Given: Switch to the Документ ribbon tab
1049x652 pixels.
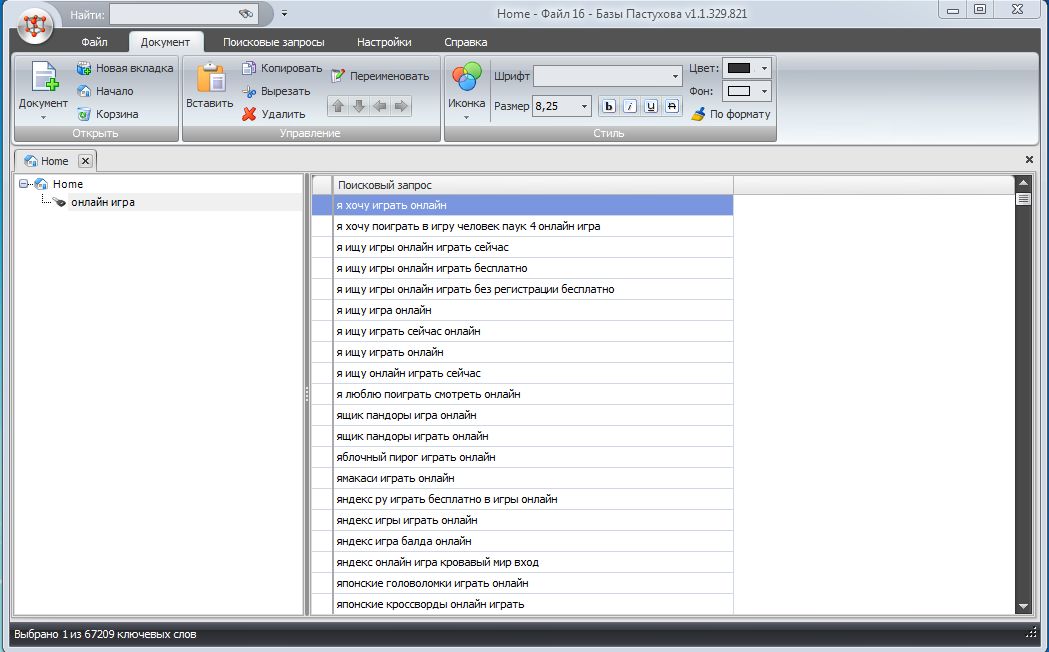Looking at the screenshot, I should 165,41.
